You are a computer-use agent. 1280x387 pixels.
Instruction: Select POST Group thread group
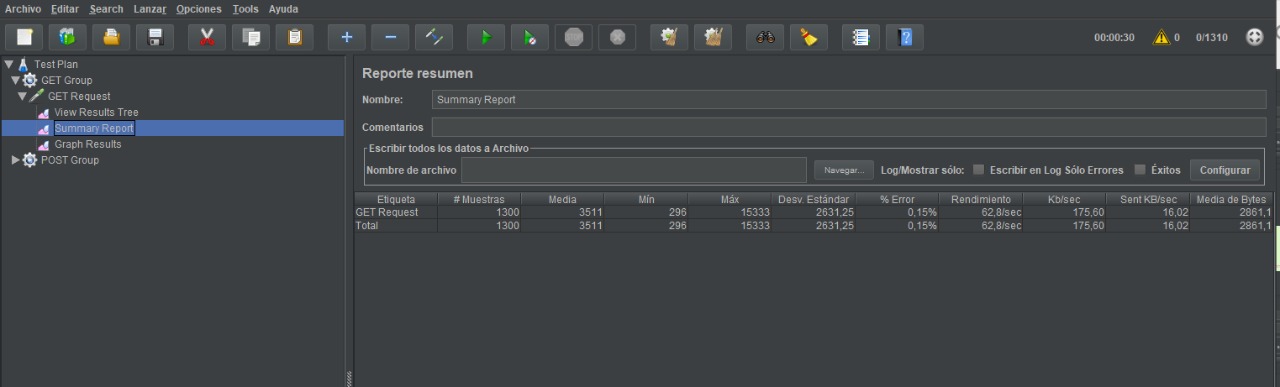[x=69, y=160]
